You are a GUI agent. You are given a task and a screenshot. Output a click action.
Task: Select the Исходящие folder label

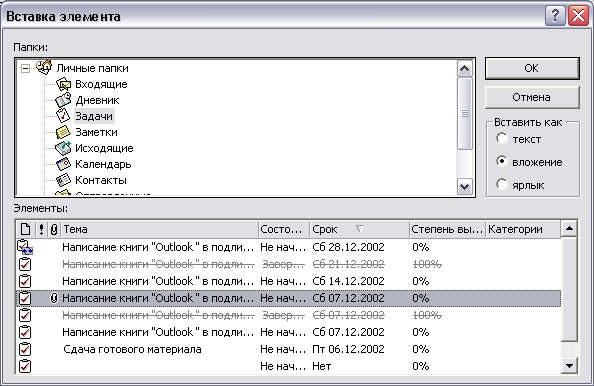pyautogui.click(x=104, y=148)
